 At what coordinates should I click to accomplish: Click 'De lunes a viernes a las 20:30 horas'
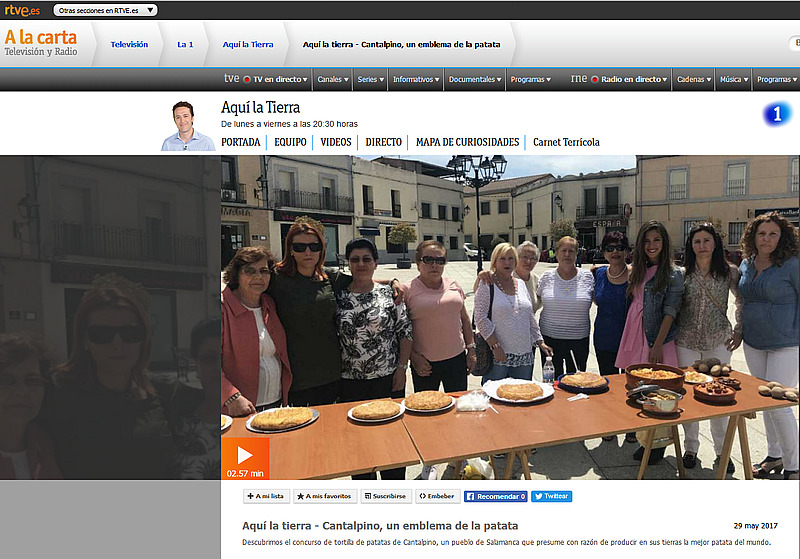(x=289, y=124)
